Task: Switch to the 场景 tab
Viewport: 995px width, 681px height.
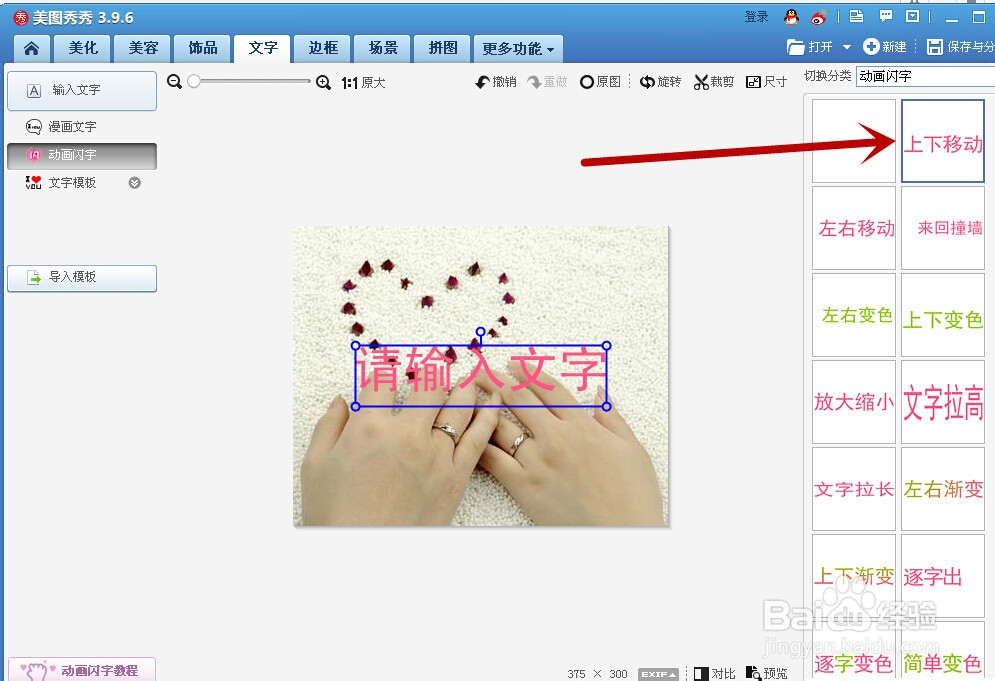Action: 383,48
